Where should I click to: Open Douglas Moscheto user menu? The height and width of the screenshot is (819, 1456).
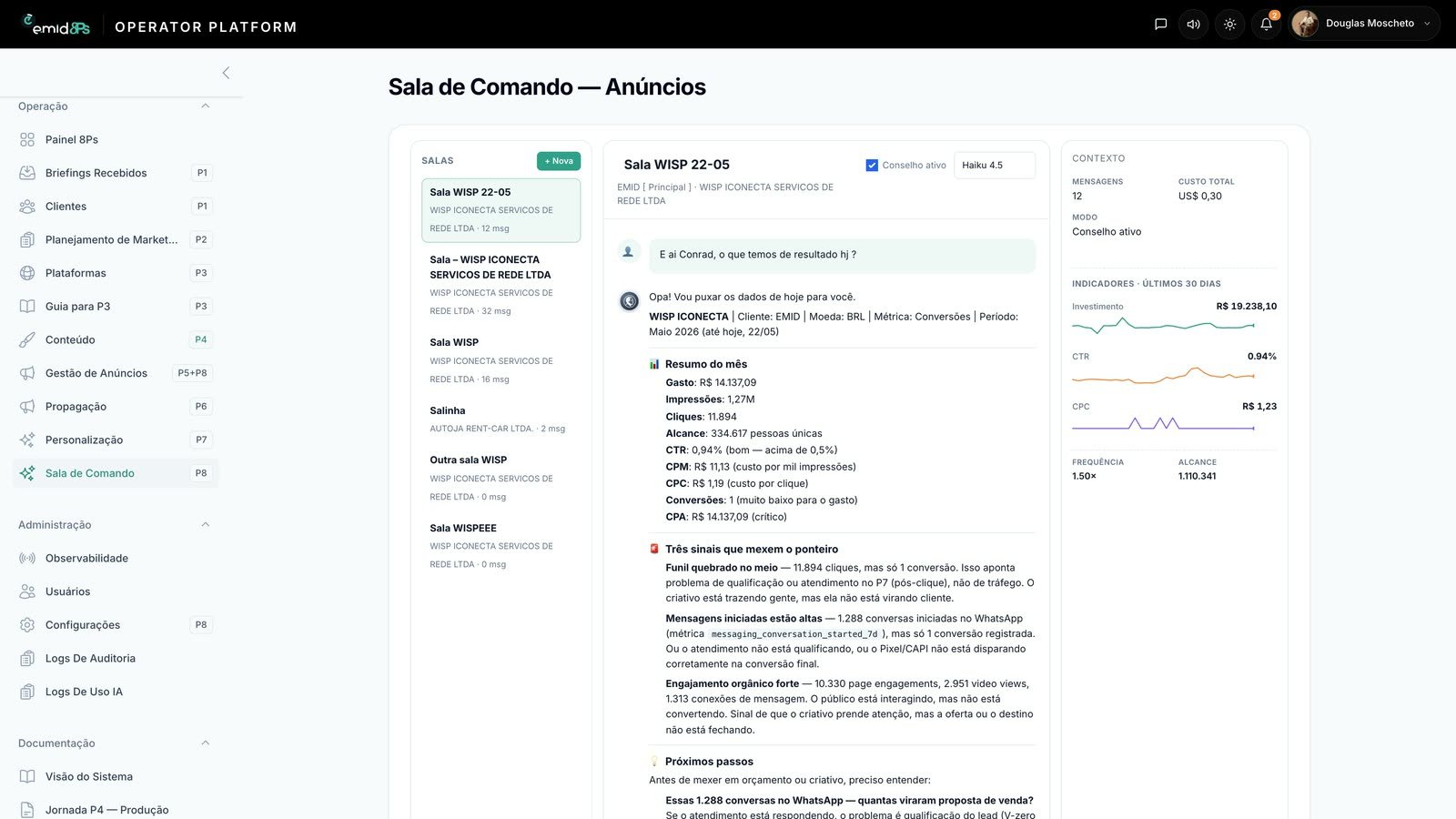tap(1364, 24)
